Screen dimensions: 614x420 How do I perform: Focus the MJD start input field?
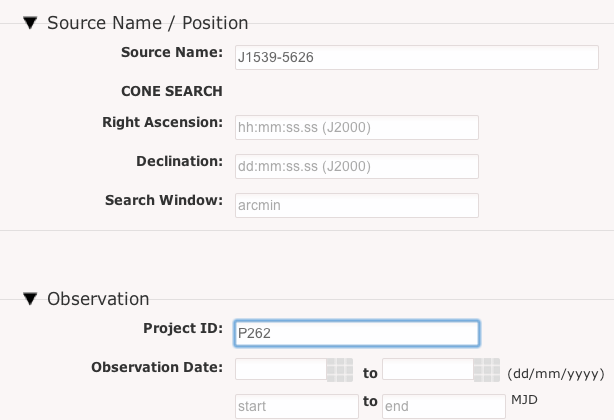pos(296,406)
